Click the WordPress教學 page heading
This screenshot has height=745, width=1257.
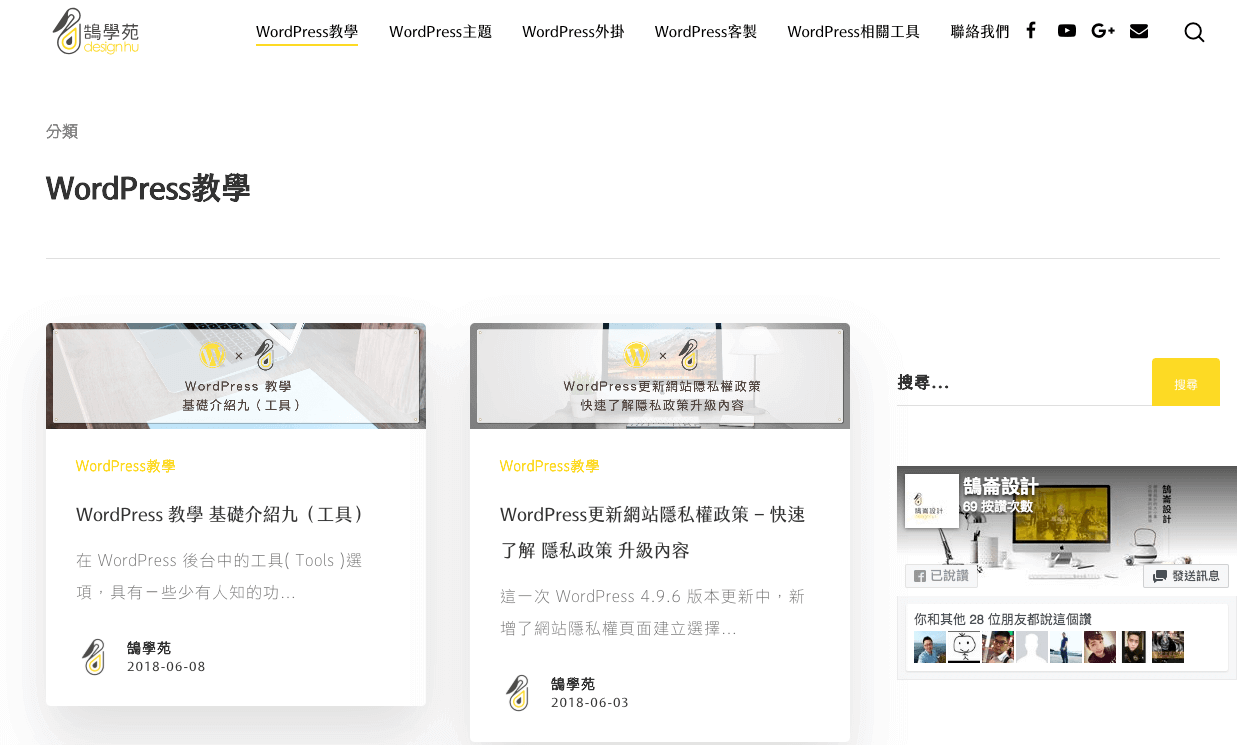coord(148,187)
